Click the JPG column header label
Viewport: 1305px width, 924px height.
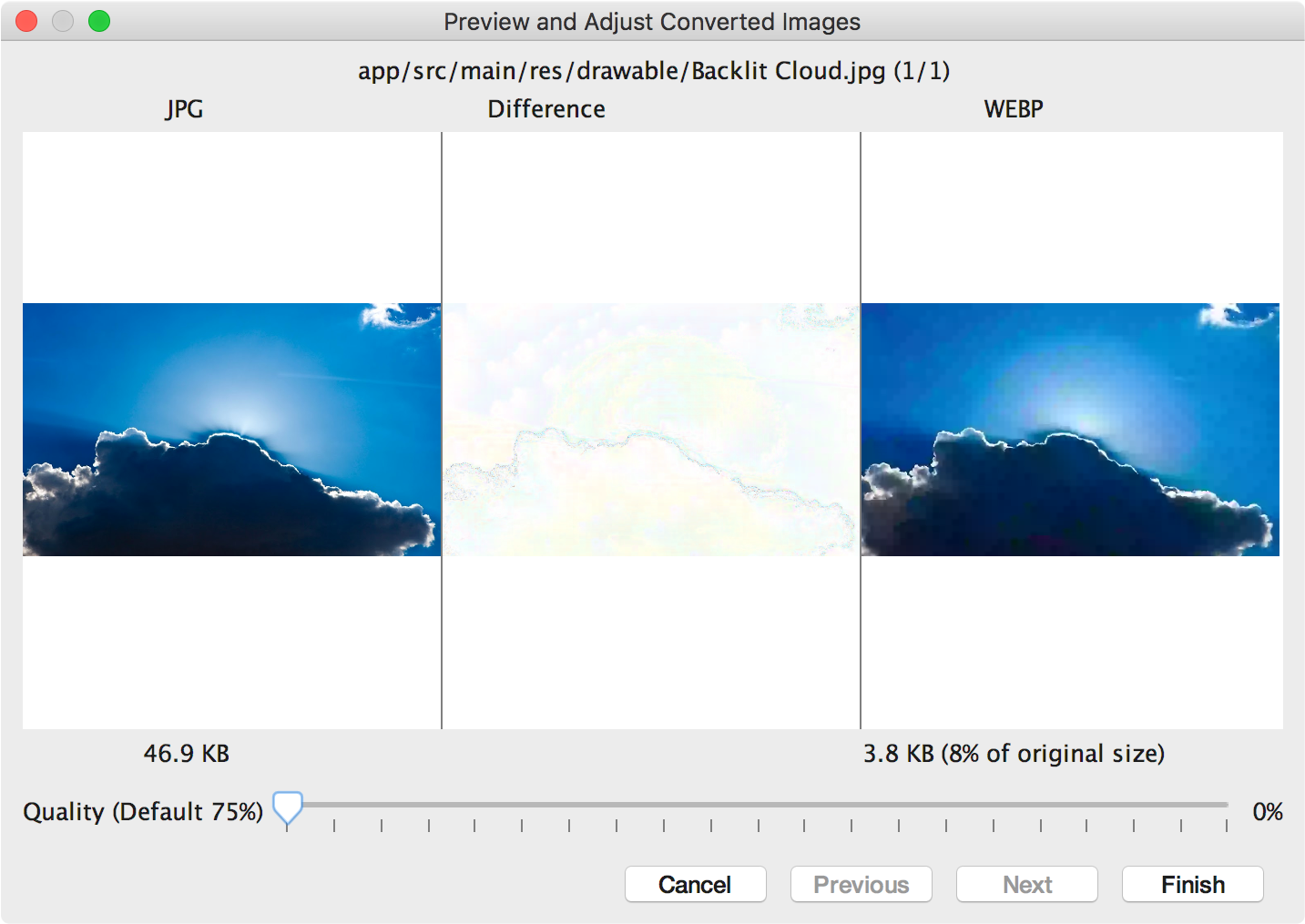pyautogui.click(x=183, y=109)
